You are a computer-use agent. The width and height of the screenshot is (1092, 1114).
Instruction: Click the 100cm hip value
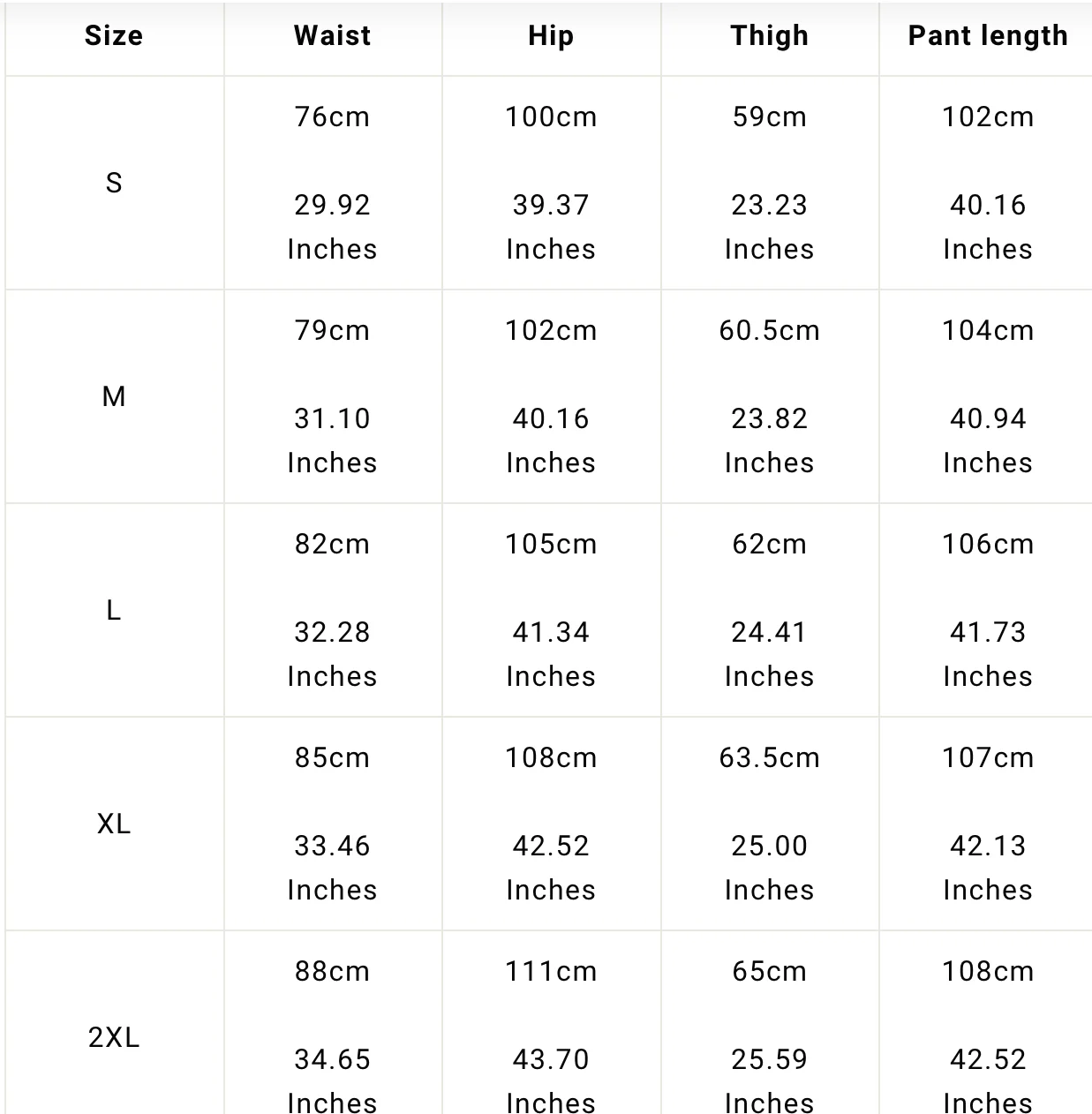tap(551, 117)
